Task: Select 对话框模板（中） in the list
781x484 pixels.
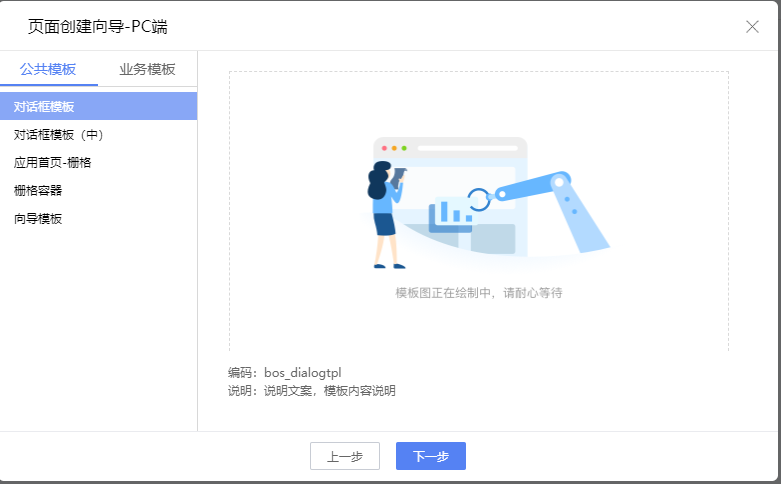Action: tap(99, 134)
